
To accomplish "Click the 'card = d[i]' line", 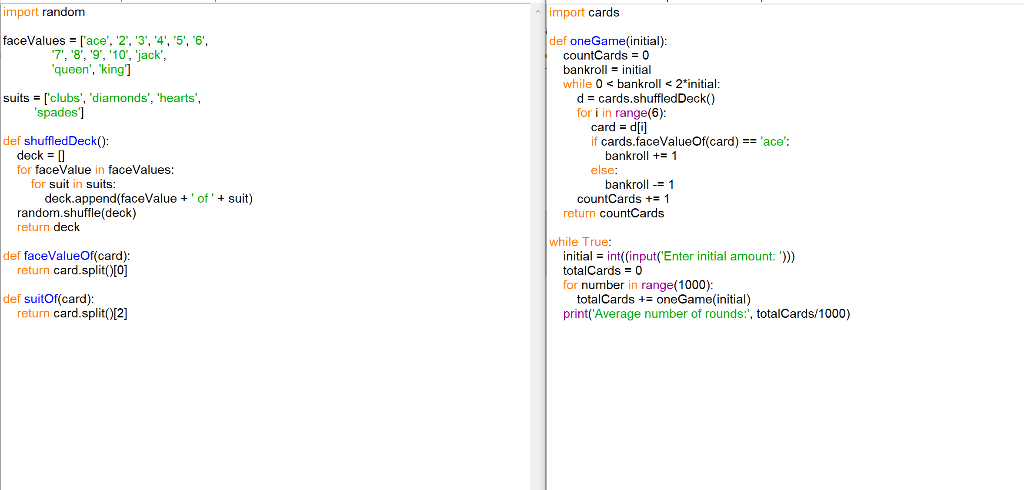I will coord(618,127).
